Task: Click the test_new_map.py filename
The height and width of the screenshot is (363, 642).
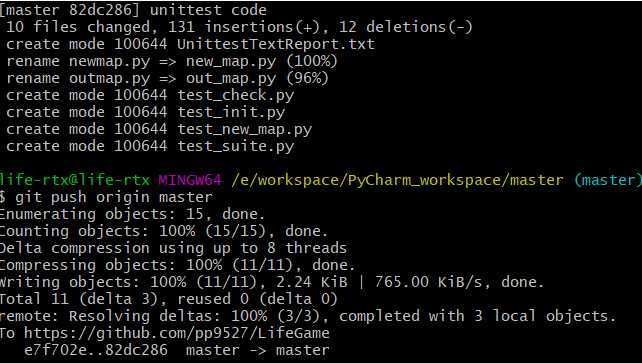Action: [244, 129]
